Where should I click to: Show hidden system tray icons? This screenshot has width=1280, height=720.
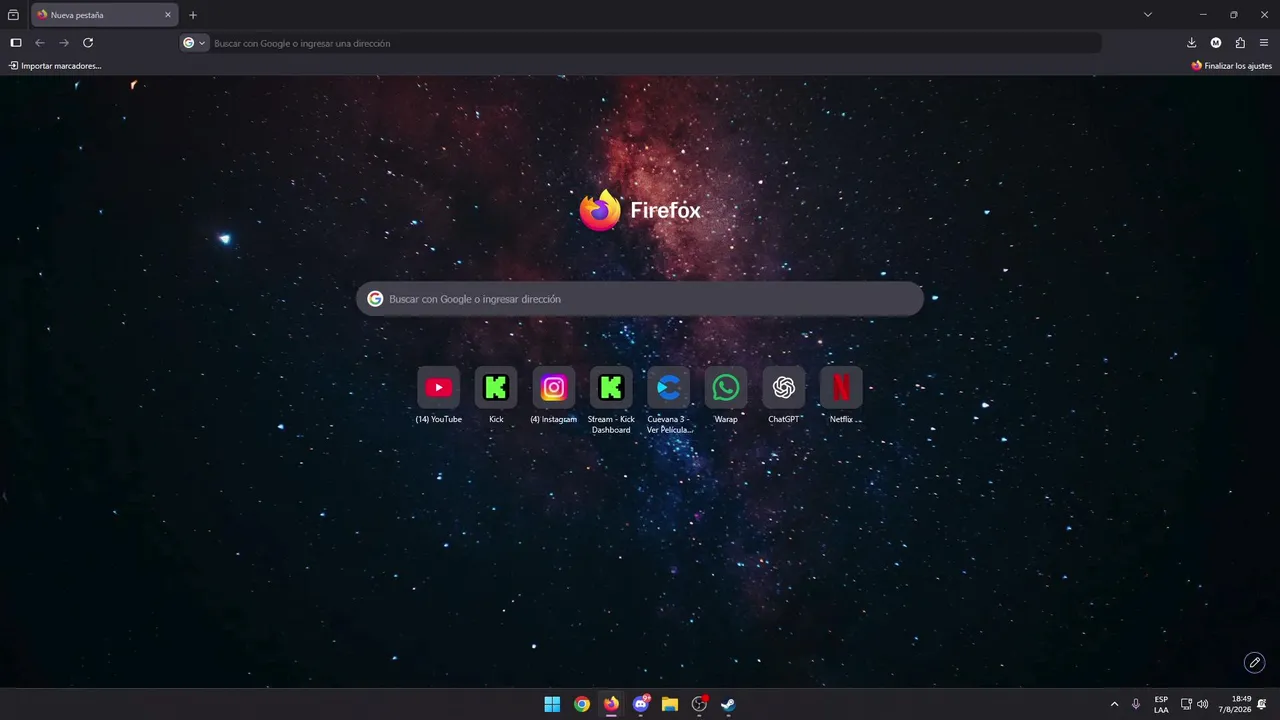[x=1114, y=704]
